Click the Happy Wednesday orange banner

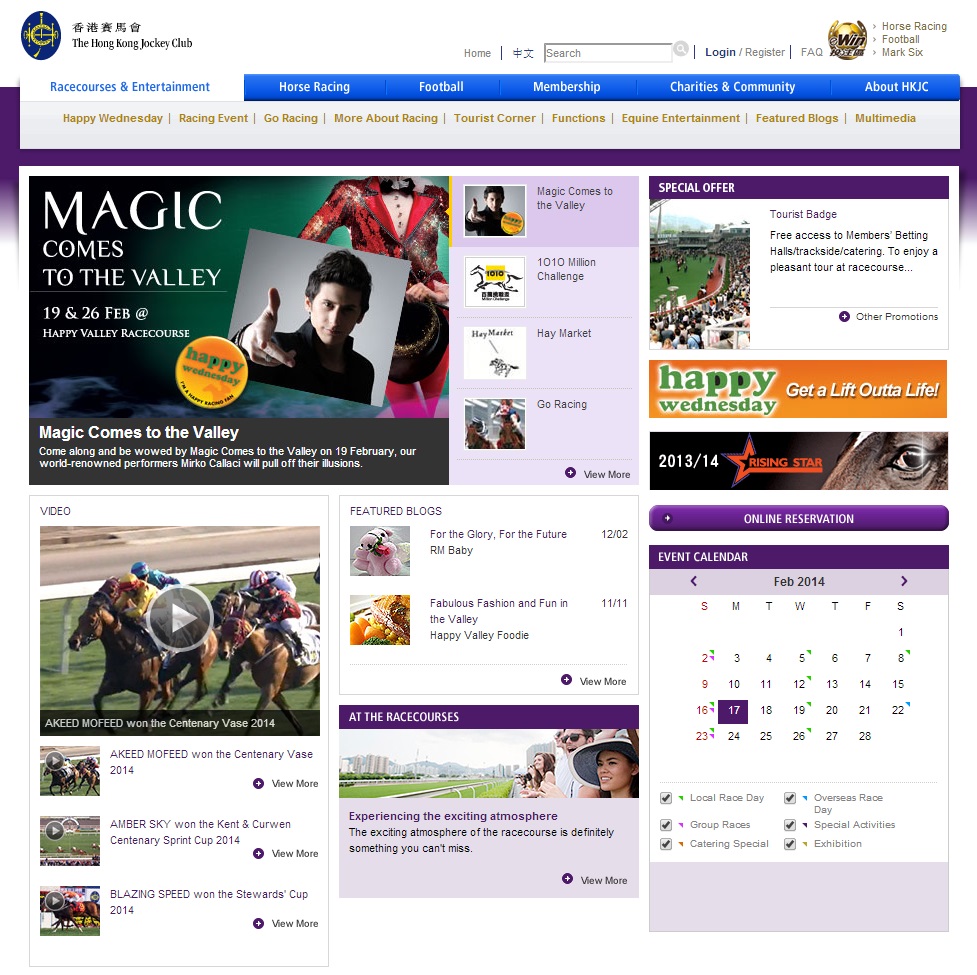[798, 389]
